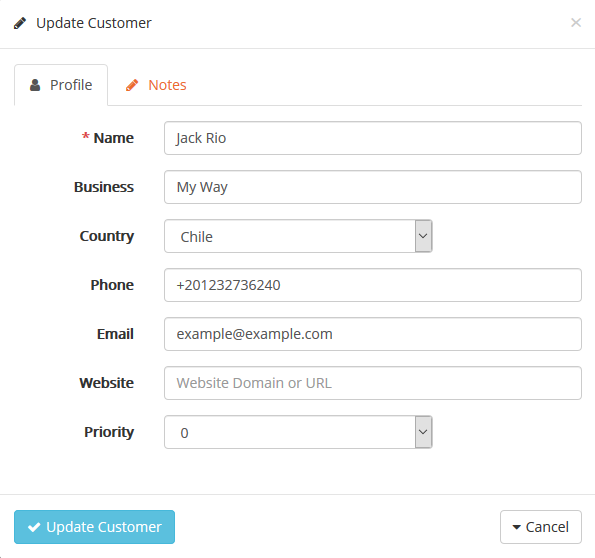Select the Profile tab
Viewport: 595px width, 558px height.
61,85
